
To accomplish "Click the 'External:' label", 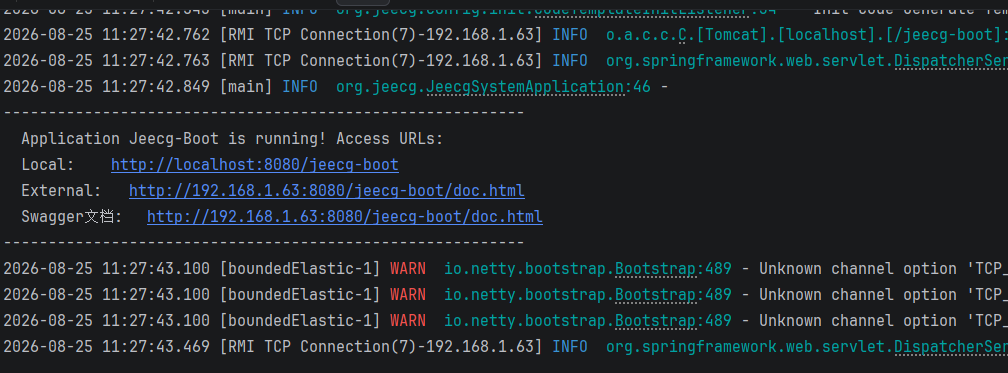I will (62, 191).
